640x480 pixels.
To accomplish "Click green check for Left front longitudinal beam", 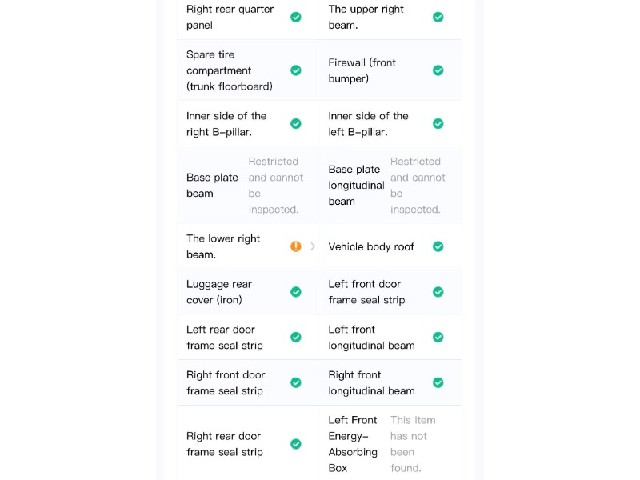I will 438,337.
